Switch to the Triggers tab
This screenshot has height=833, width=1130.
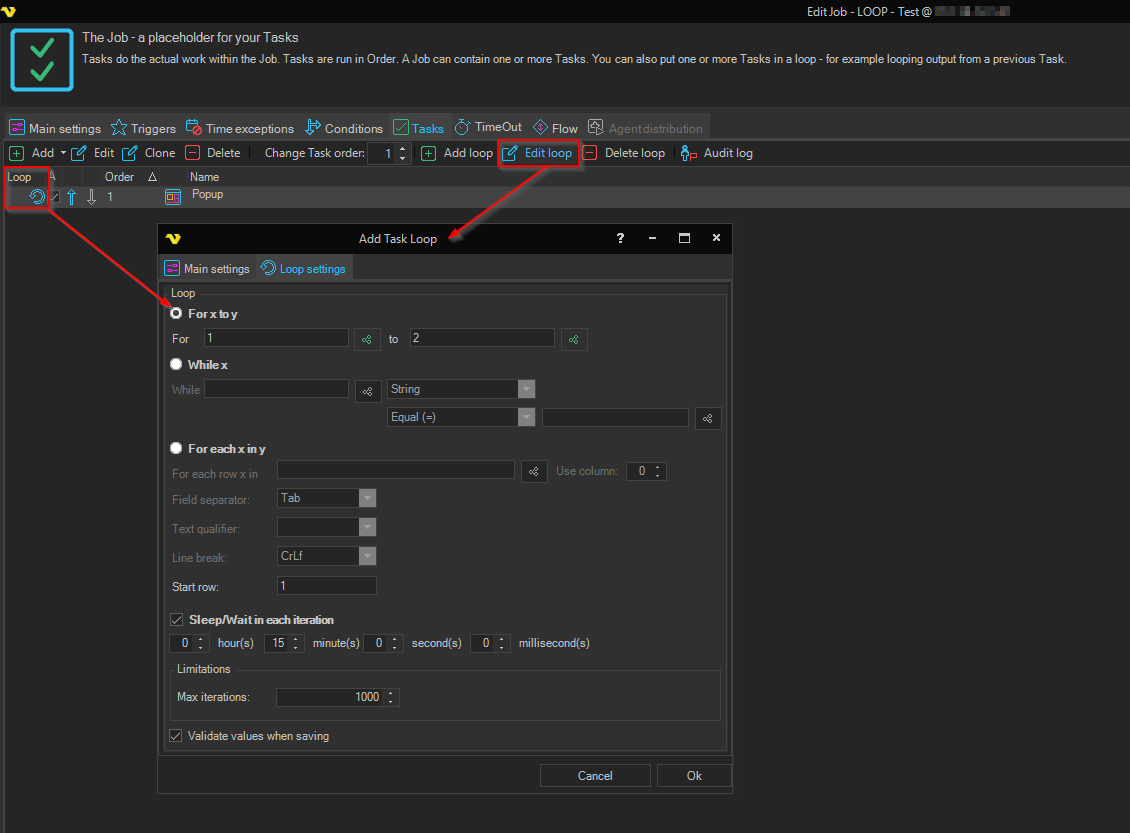[x=143, y=128]
